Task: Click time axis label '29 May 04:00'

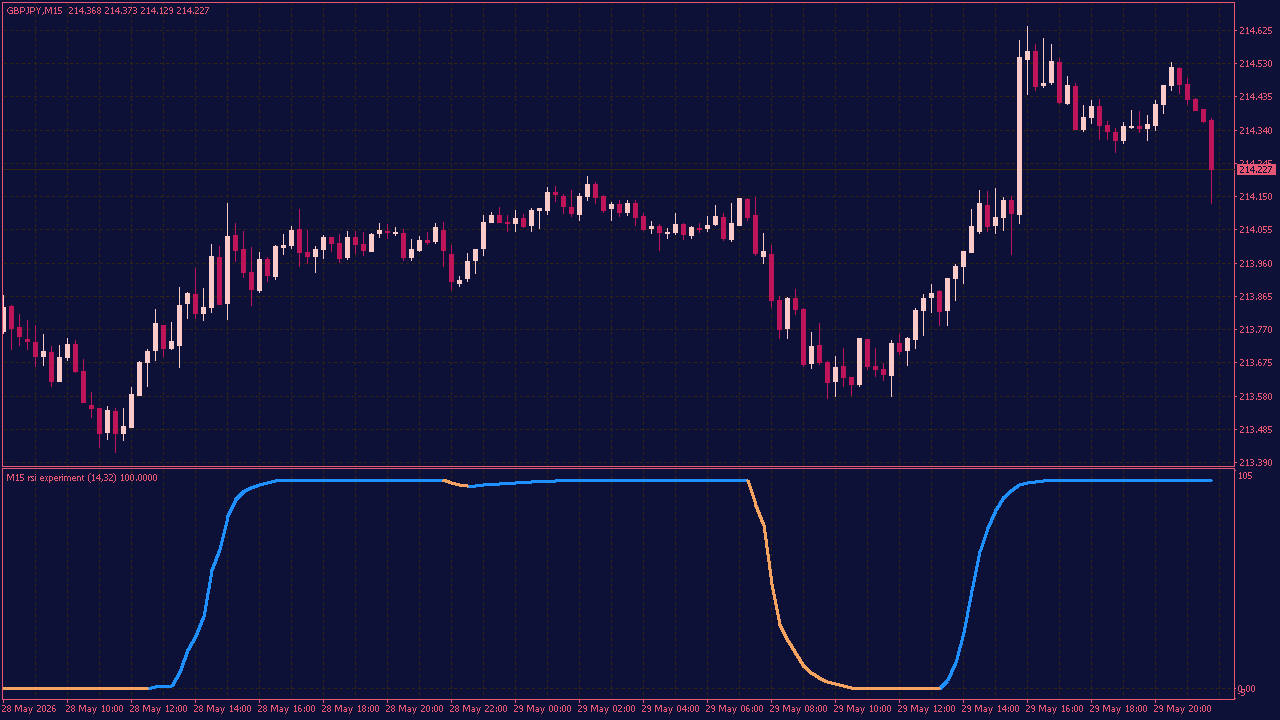Action: click(671, 709)
